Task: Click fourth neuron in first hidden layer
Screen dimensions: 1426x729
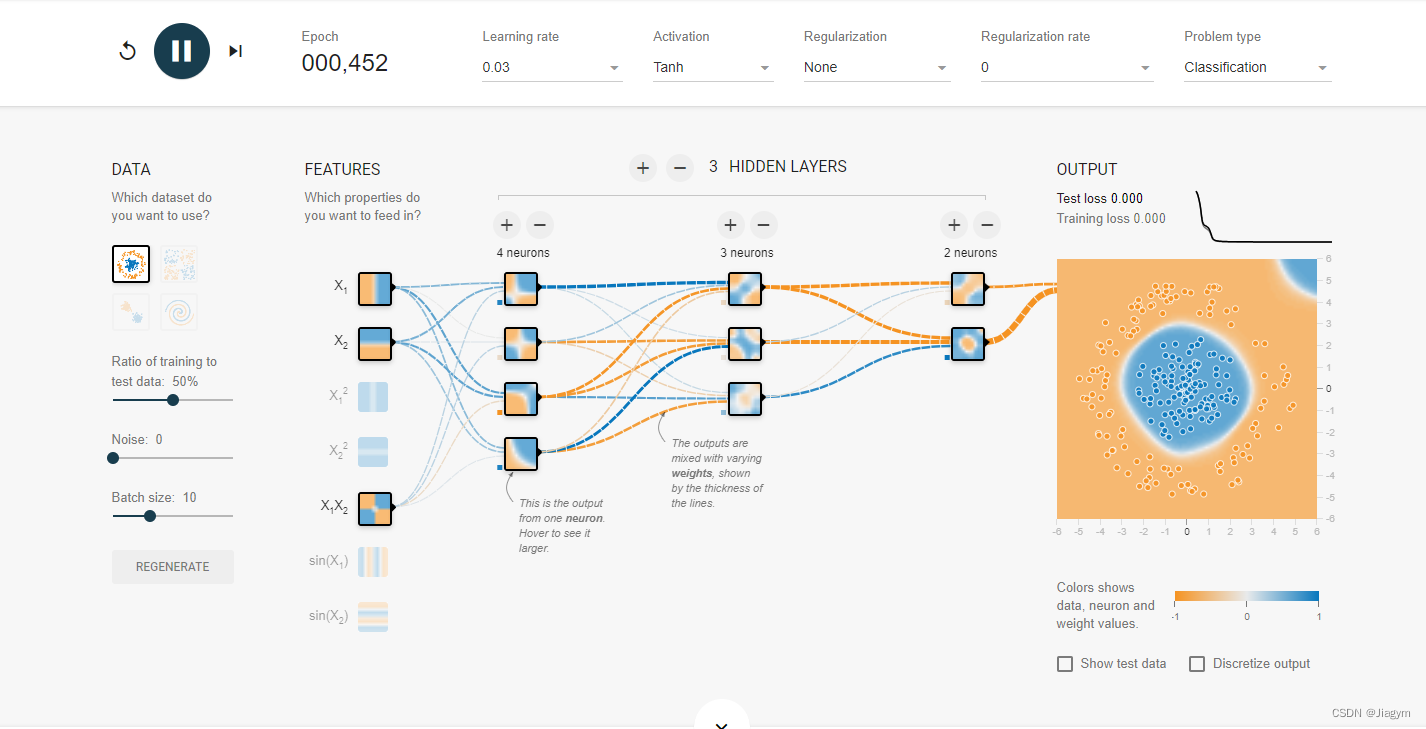Action: point(521,454)
